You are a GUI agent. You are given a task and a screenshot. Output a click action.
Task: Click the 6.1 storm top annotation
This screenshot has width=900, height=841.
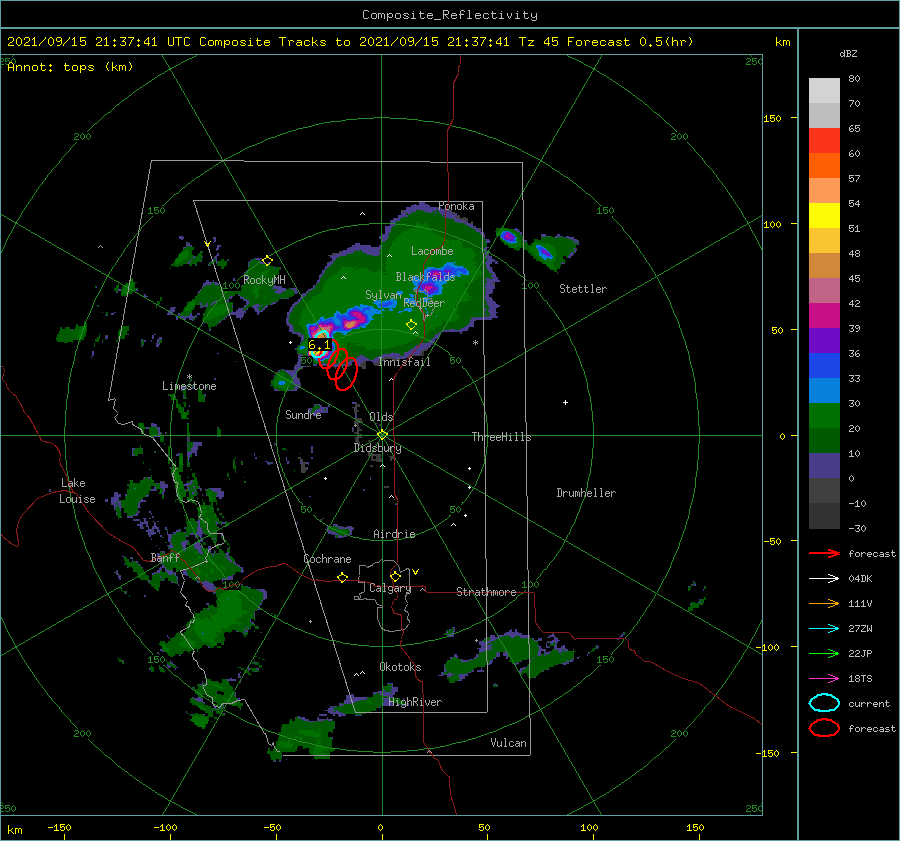coord(320,345)
